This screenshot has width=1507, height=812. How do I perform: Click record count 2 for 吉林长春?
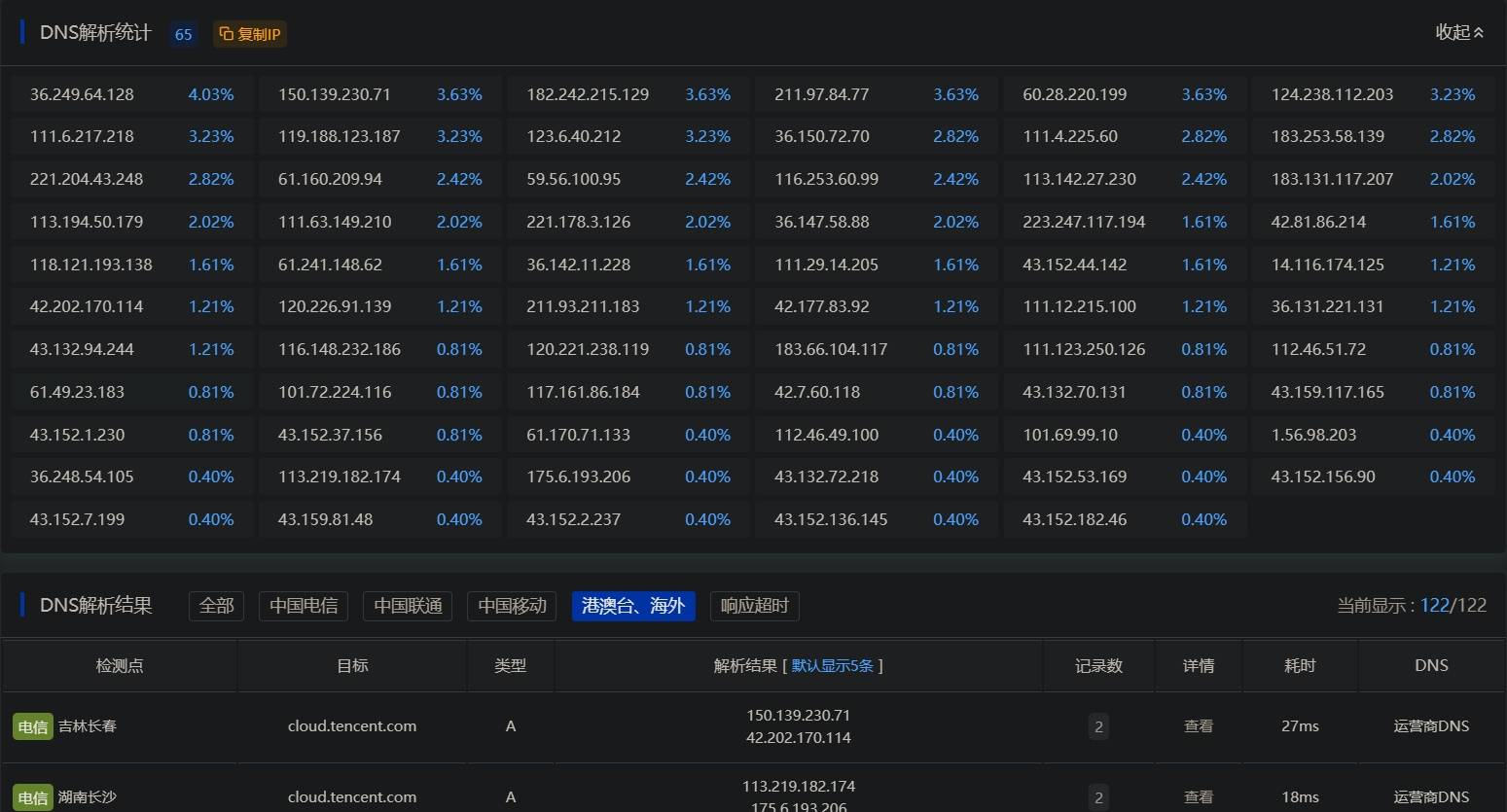click(1098, 726)
